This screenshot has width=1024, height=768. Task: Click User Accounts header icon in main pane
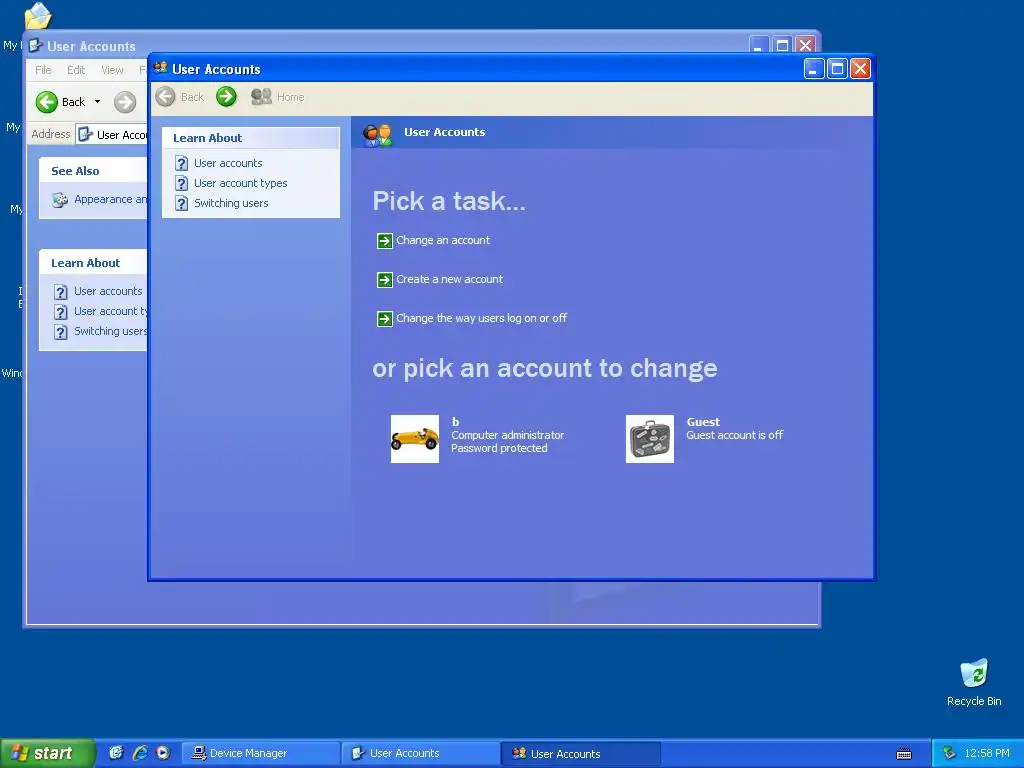point(377,134)
